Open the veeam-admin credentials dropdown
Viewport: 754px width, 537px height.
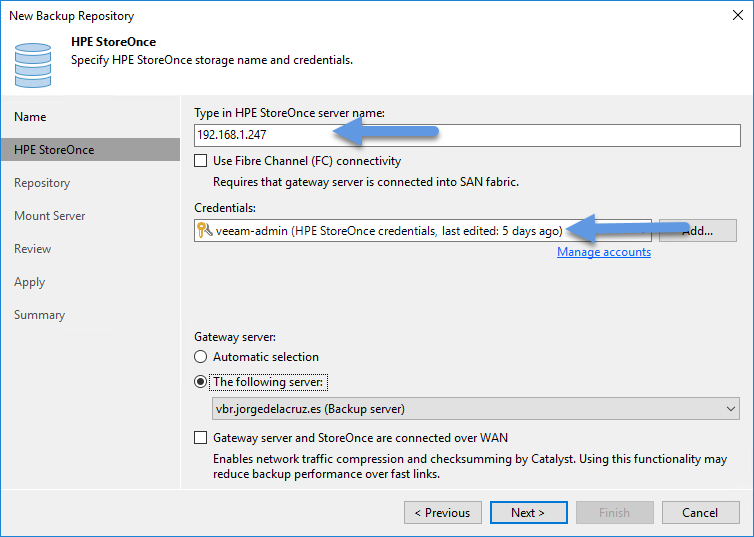423,231
